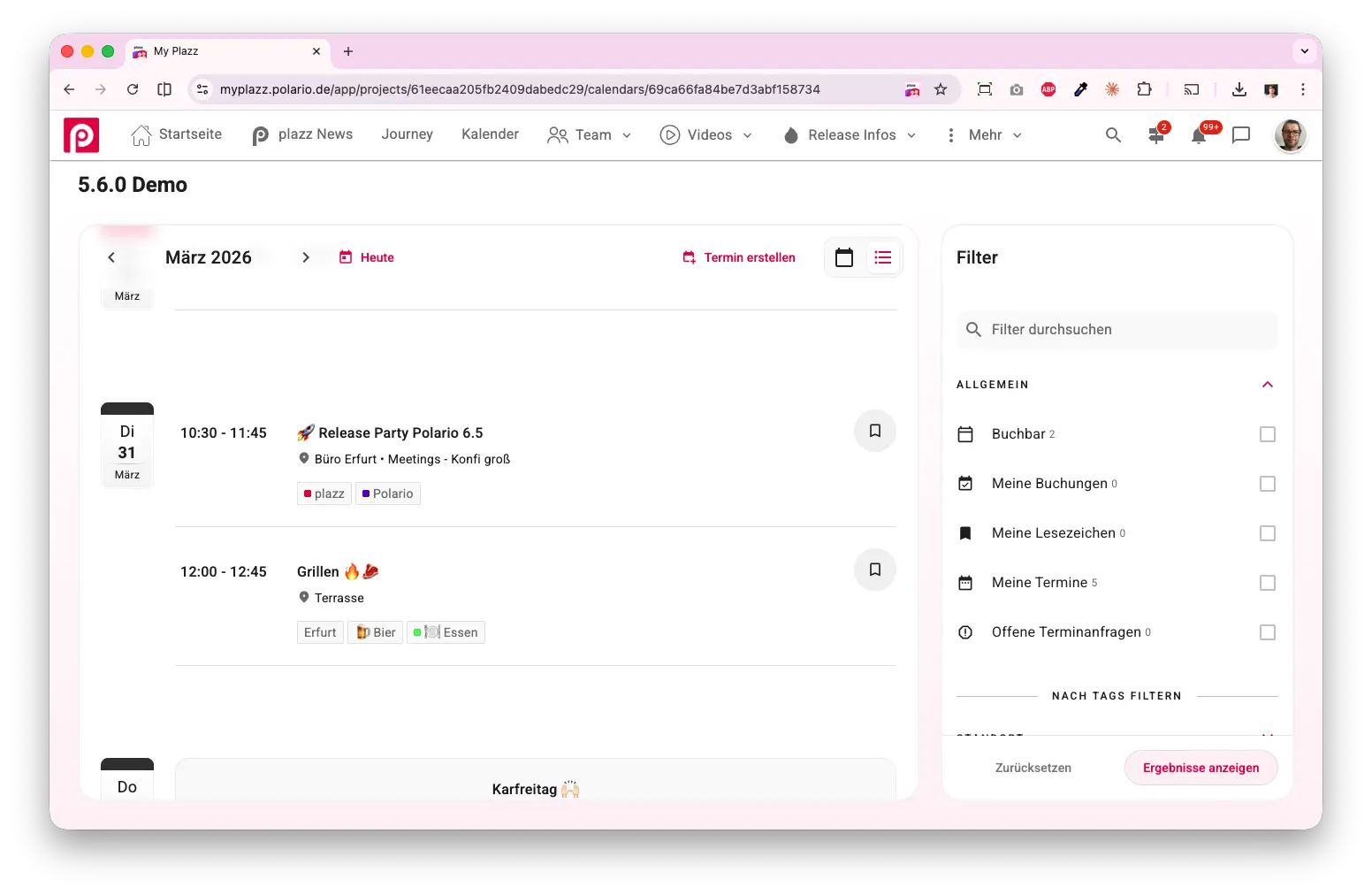Switch to calendar month view icon

pos(844,257)
